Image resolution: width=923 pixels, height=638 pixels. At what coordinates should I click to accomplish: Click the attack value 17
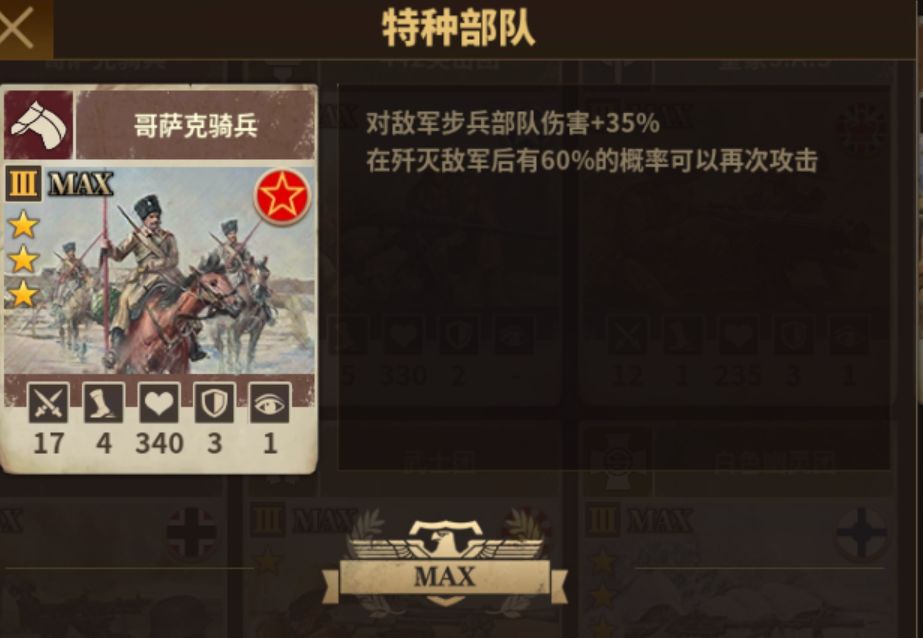click(48, 443)
